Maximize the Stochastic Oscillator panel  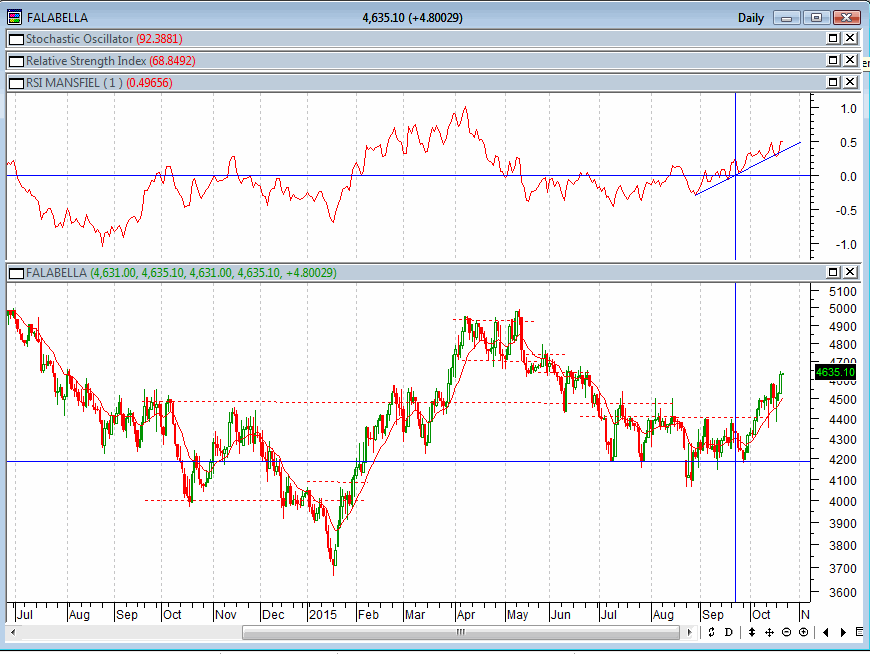[x=833, y=38]
